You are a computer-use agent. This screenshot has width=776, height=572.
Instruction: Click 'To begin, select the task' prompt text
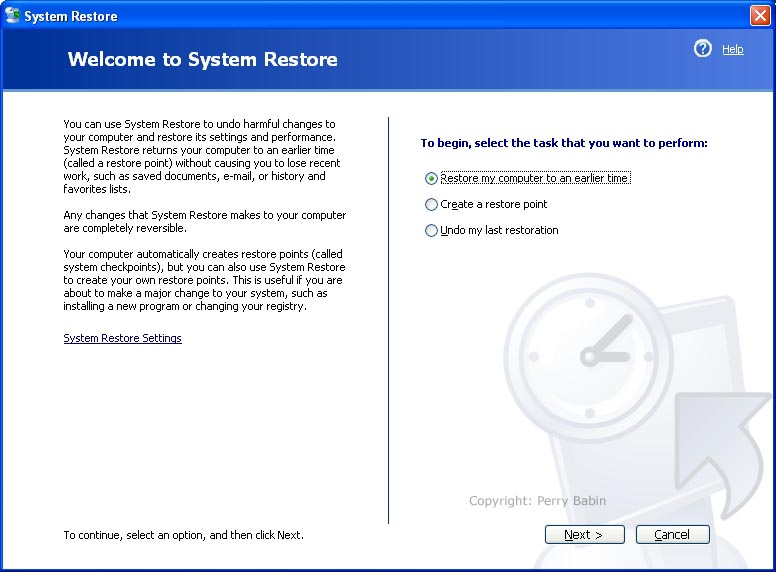click(564, 143)
